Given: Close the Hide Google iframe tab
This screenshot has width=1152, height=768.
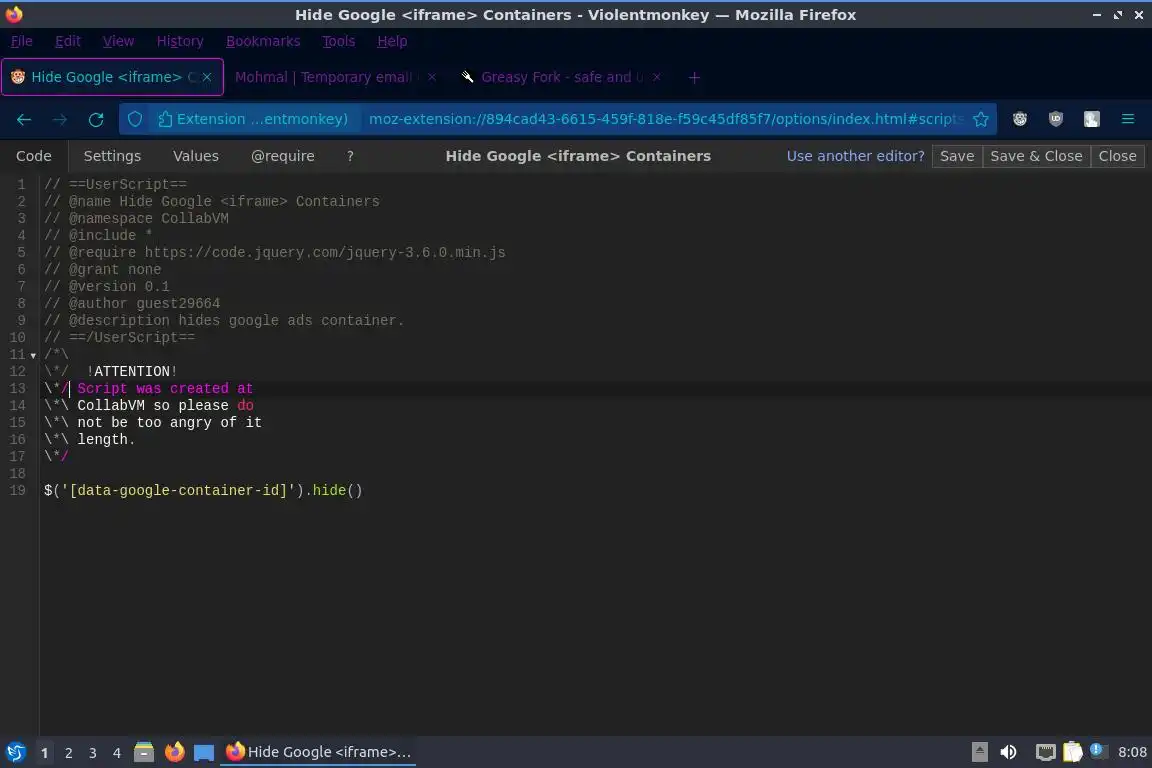Looking at the screenshot, I should click(x=207, y=77).
